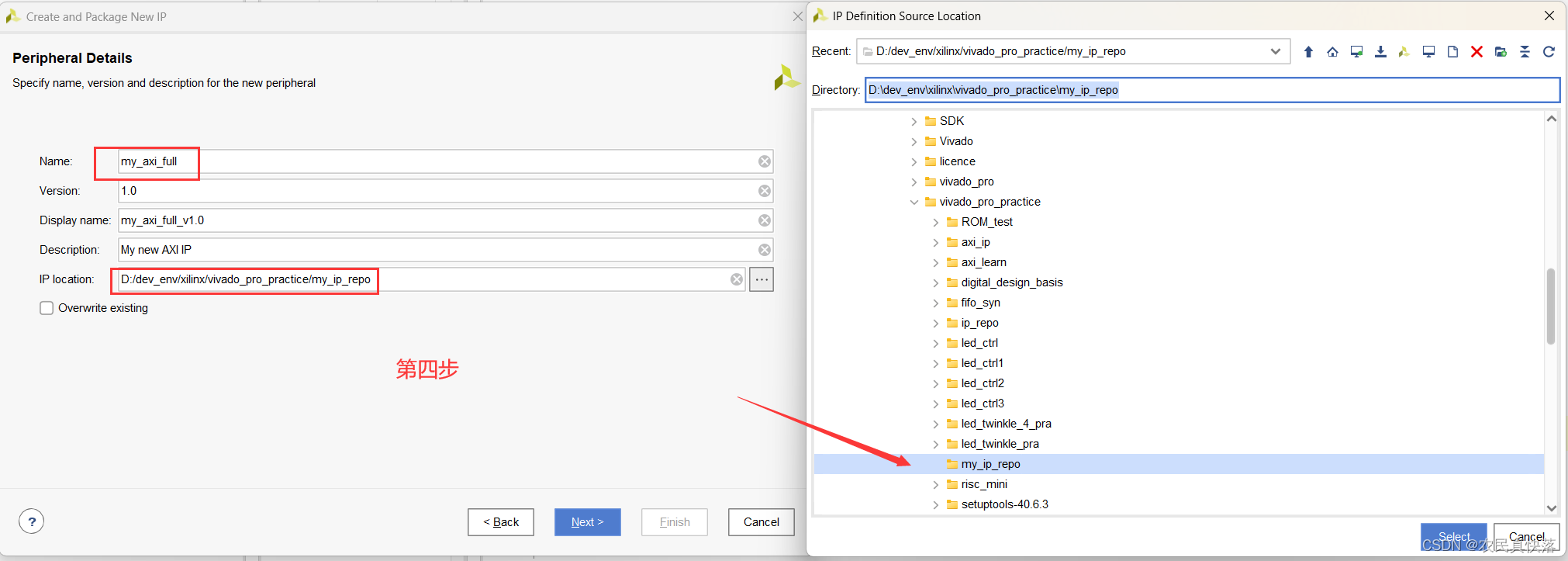Viewport: 1568px width, 561px height.
Task: Clear the Name field using its X icon
Action: 765,161
